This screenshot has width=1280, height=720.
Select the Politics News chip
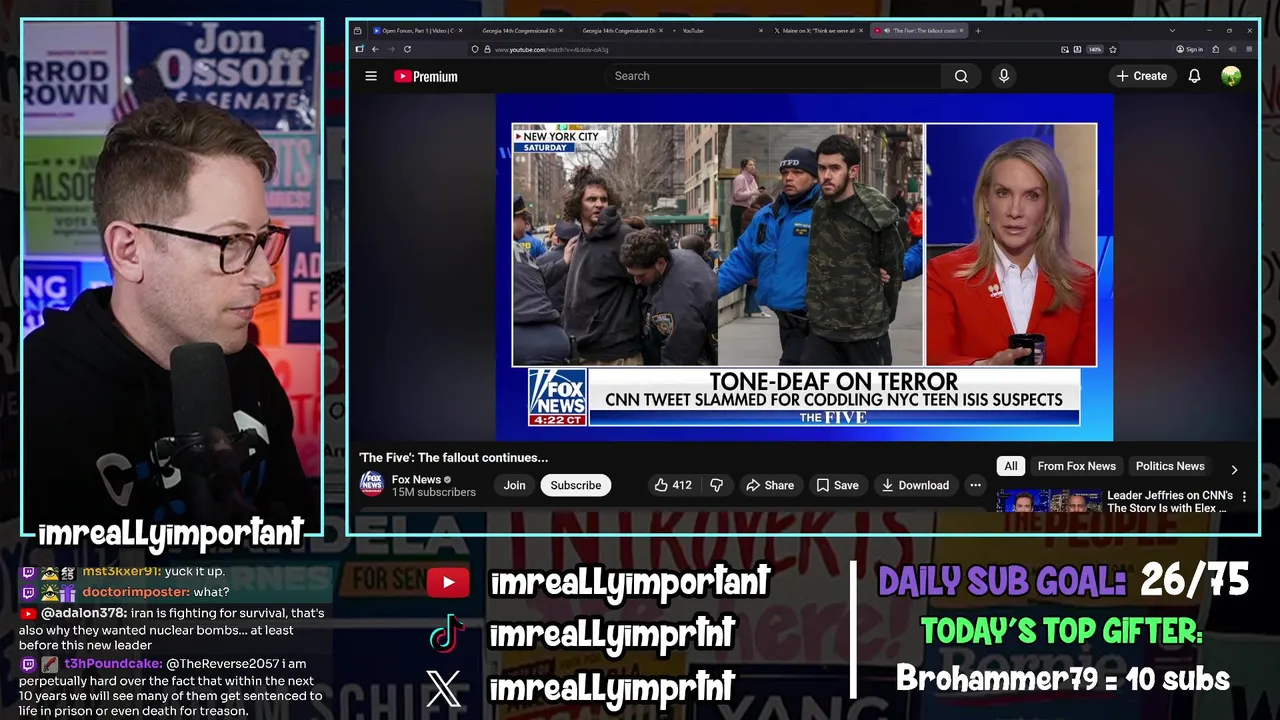pyautogui.click(x=1170, y=466)
